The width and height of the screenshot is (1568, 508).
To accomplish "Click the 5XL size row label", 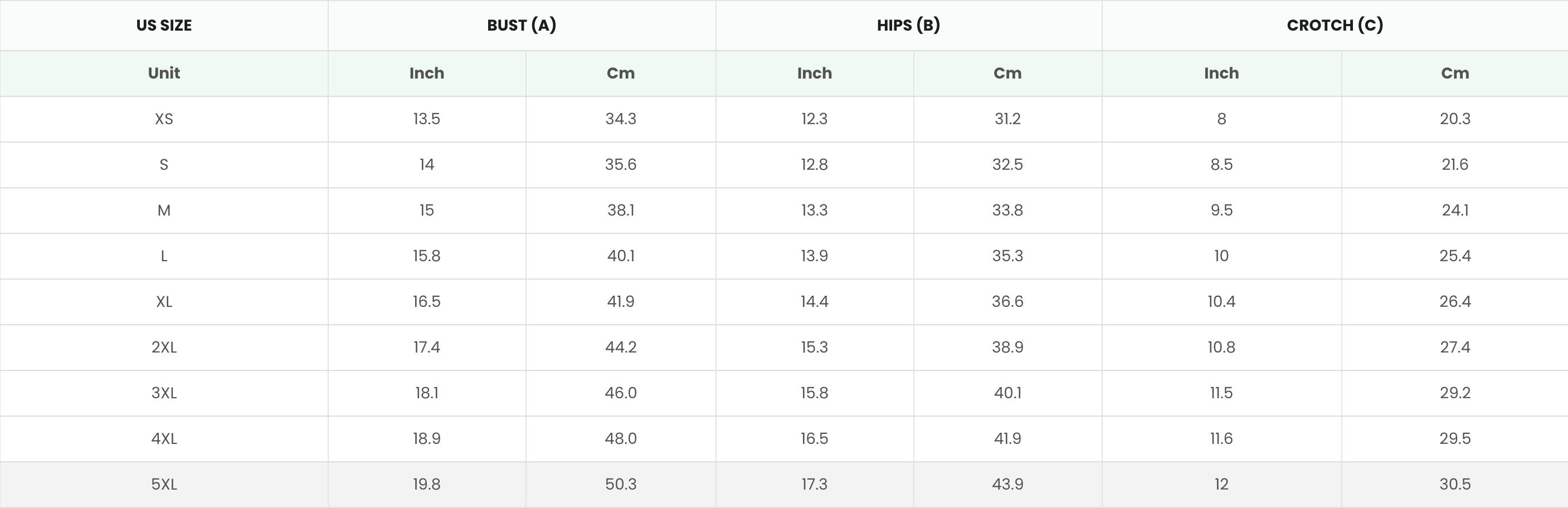I will point(164,484).
